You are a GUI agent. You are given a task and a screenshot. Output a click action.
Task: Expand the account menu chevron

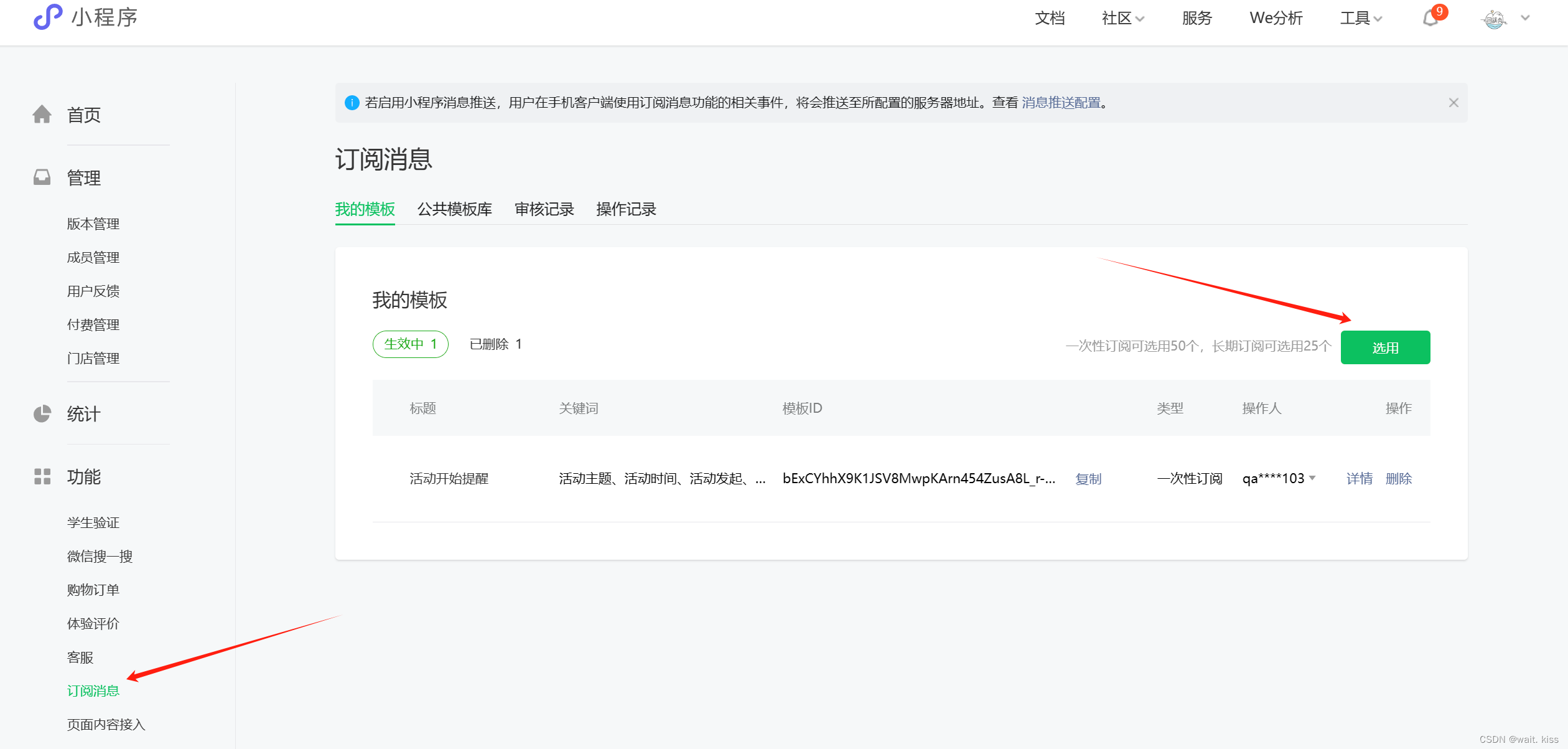[1525, 18]
